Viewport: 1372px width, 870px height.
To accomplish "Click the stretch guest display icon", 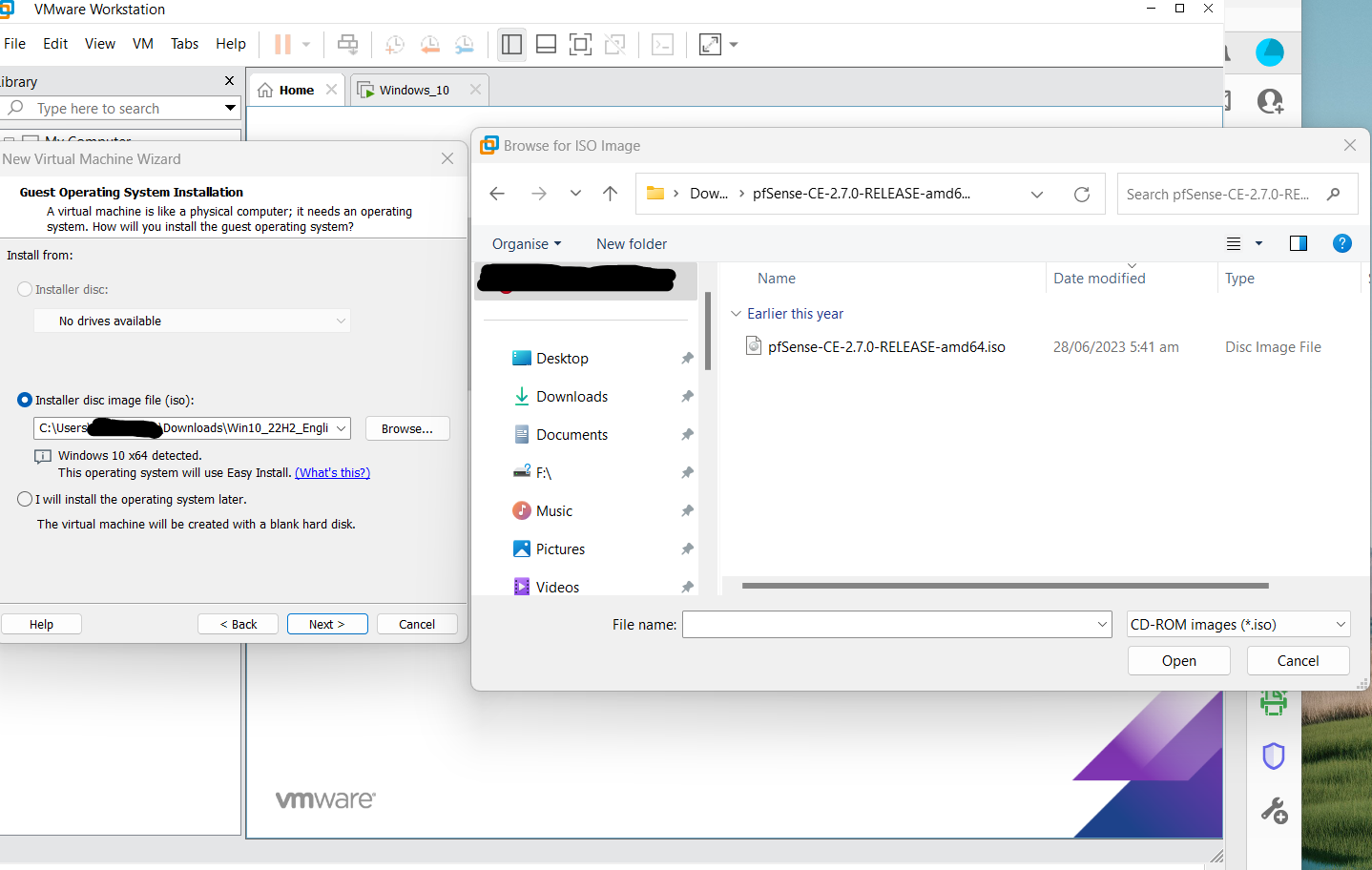I will point(710,44).
